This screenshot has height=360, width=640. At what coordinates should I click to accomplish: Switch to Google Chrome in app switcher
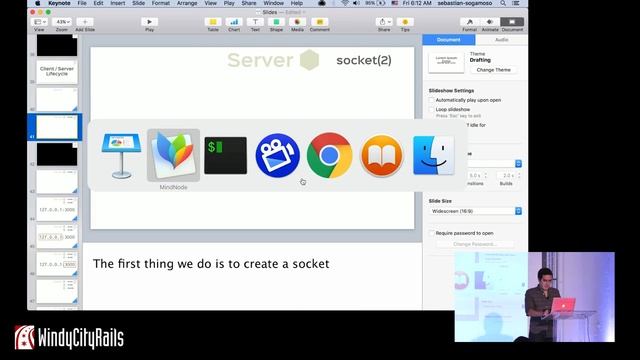tap(329, 156)
